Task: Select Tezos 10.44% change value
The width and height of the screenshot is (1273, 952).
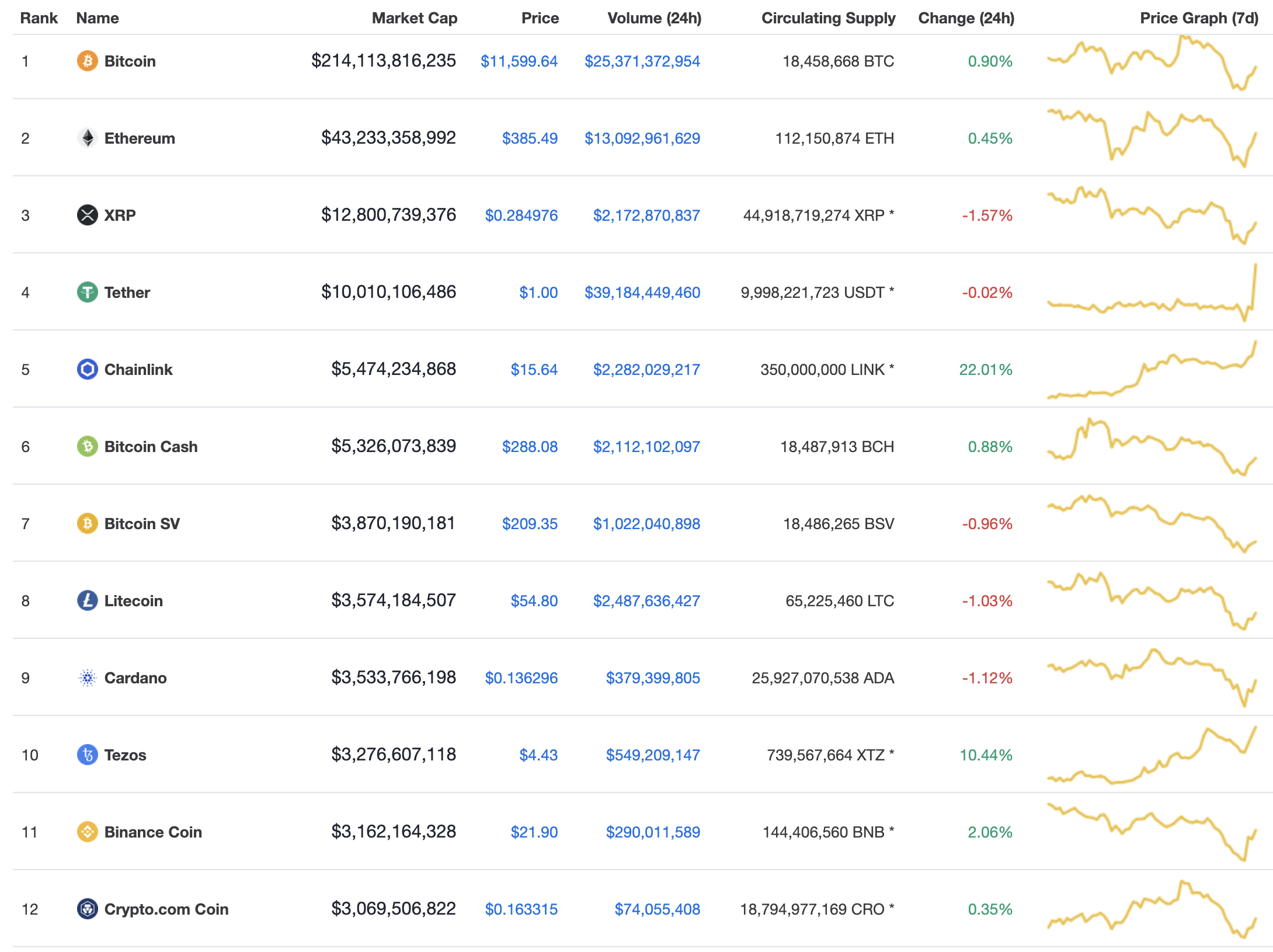Action: [x=986, y=755]
